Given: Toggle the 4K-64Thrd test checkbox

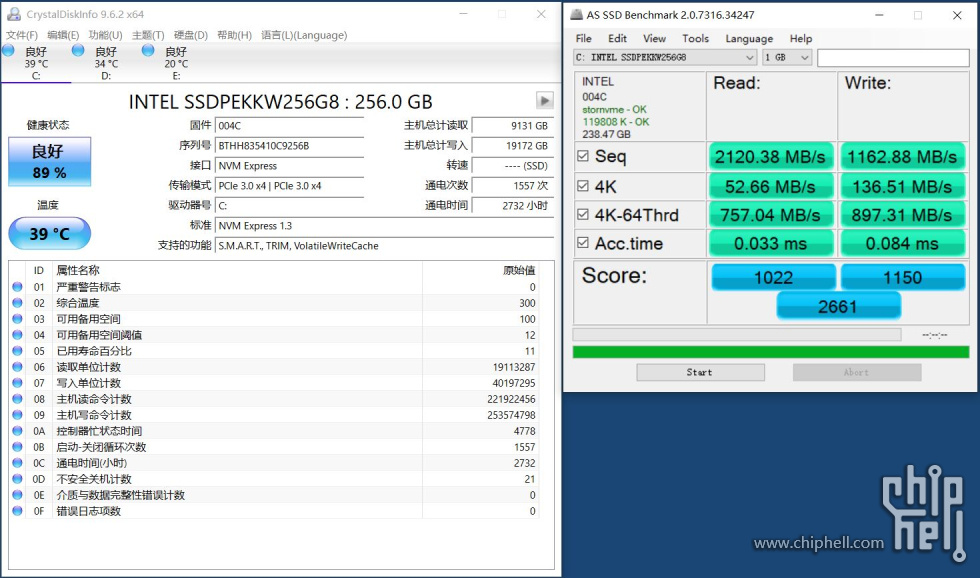Looking at the screenshot, I should (583, 214).
